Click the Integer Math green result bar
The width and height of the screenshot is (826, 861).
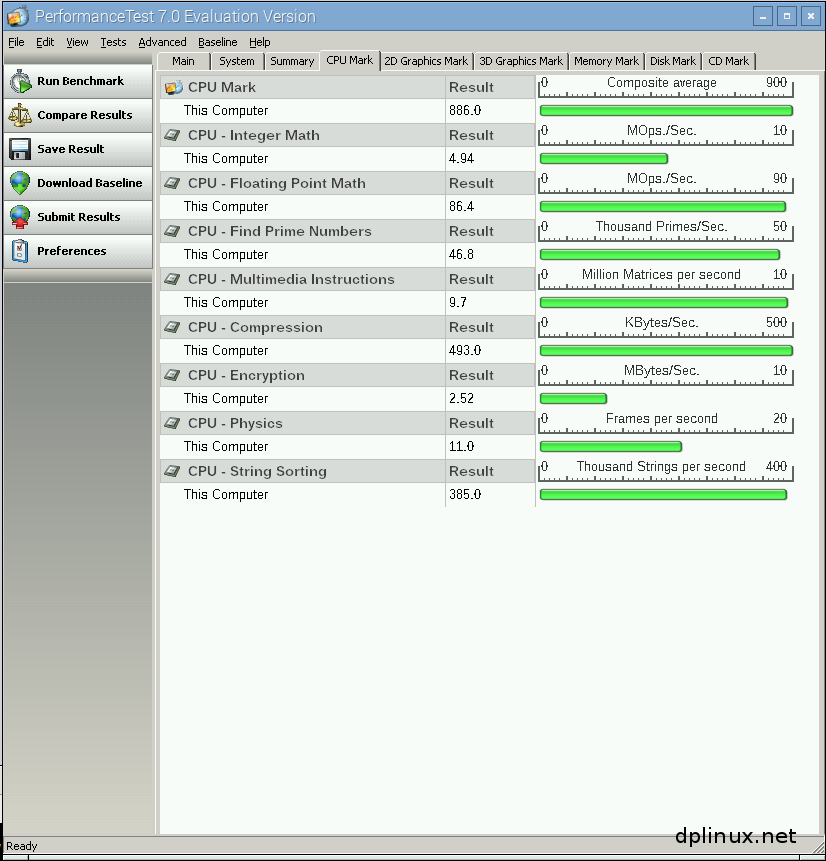point(604,159)
